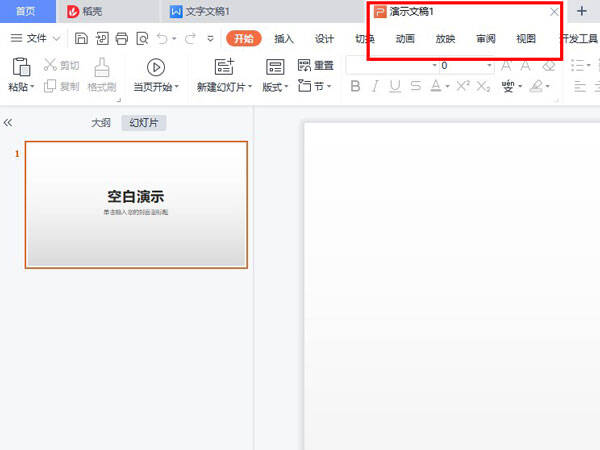Toggle Bold formatting
Viewport: 600px width, 450px height.
pyautogui.click(x=355, y=86)
